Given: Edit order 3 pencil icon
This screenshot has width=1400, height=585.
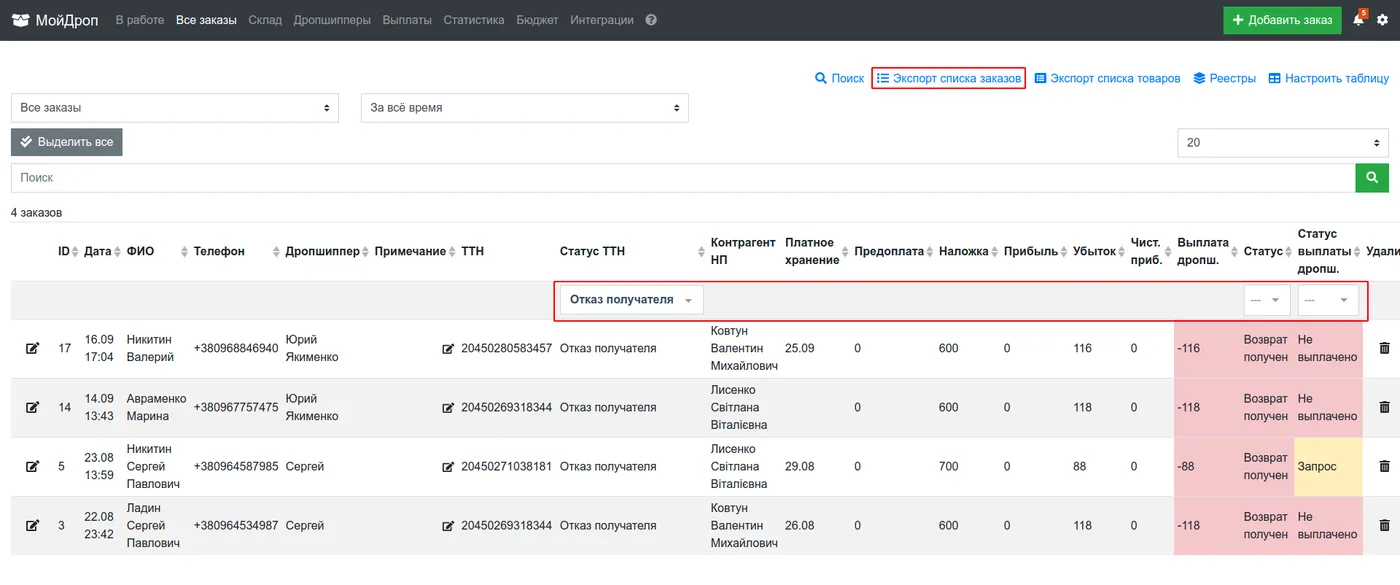Looking at the screenshot, I should (x=32, y=525).
